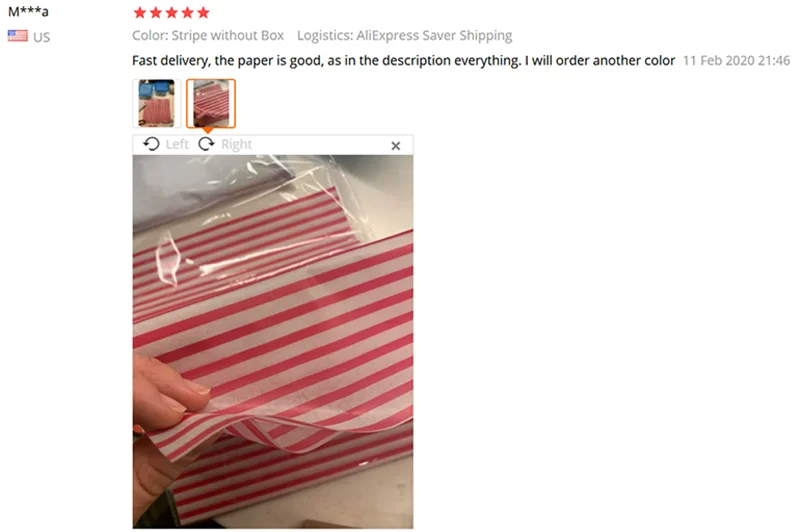The height and width of the screenshot is (532, 800).
Task: Select the highlighted second review thumbnail
Action: tap(211, 103)
